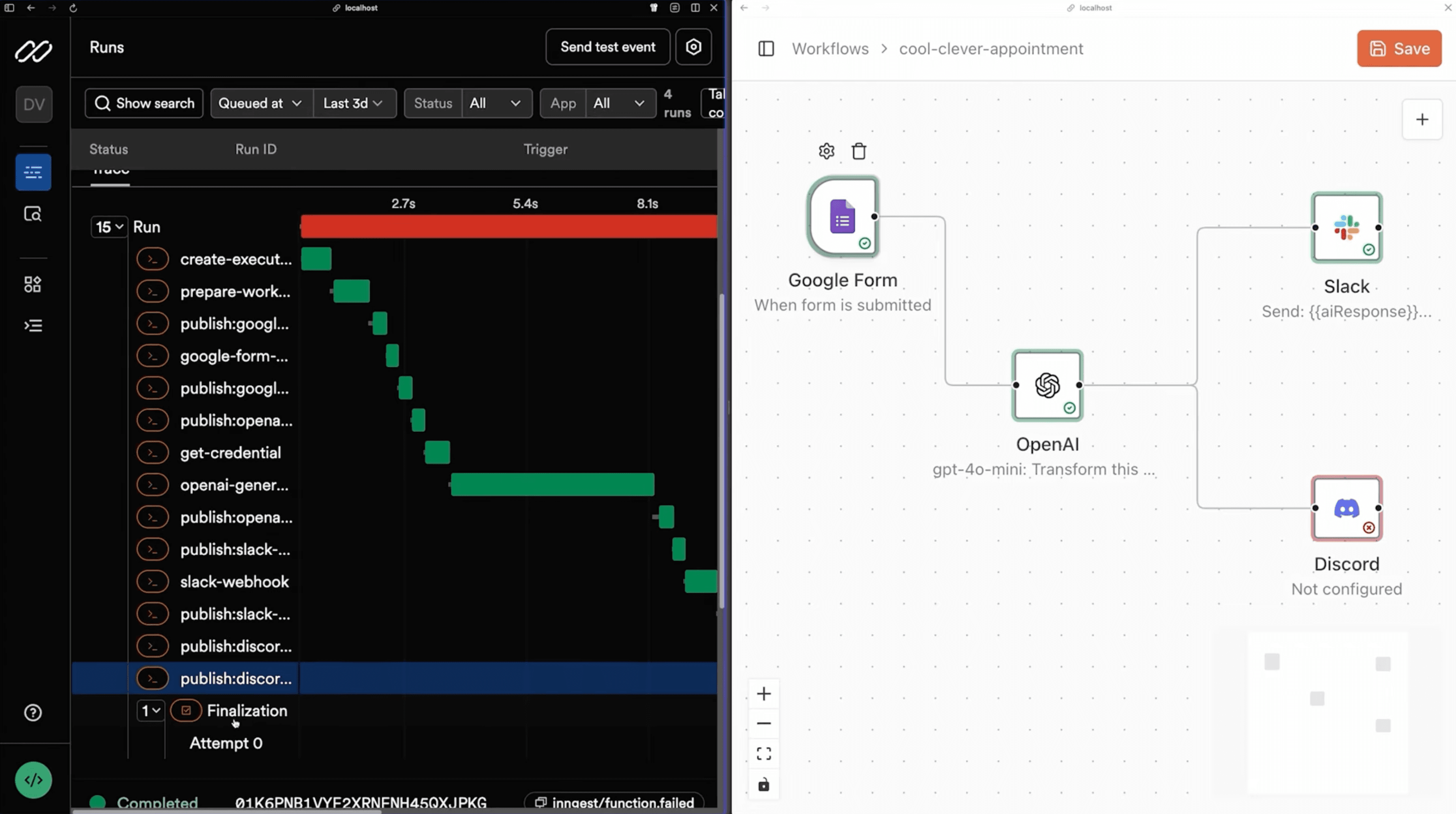The width and height of the screenshot is (1456, 814).
Task: Click fit view icon on canvas controls
Action: [764, 754]
